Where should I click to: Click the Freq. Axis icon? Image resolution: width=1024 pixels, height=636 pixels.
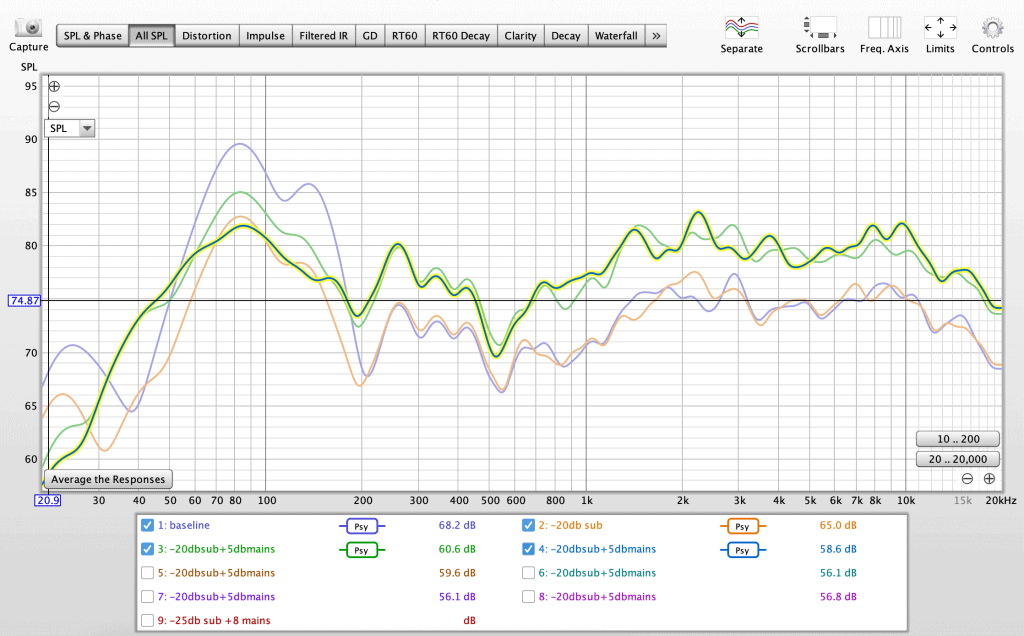point(884,27)
